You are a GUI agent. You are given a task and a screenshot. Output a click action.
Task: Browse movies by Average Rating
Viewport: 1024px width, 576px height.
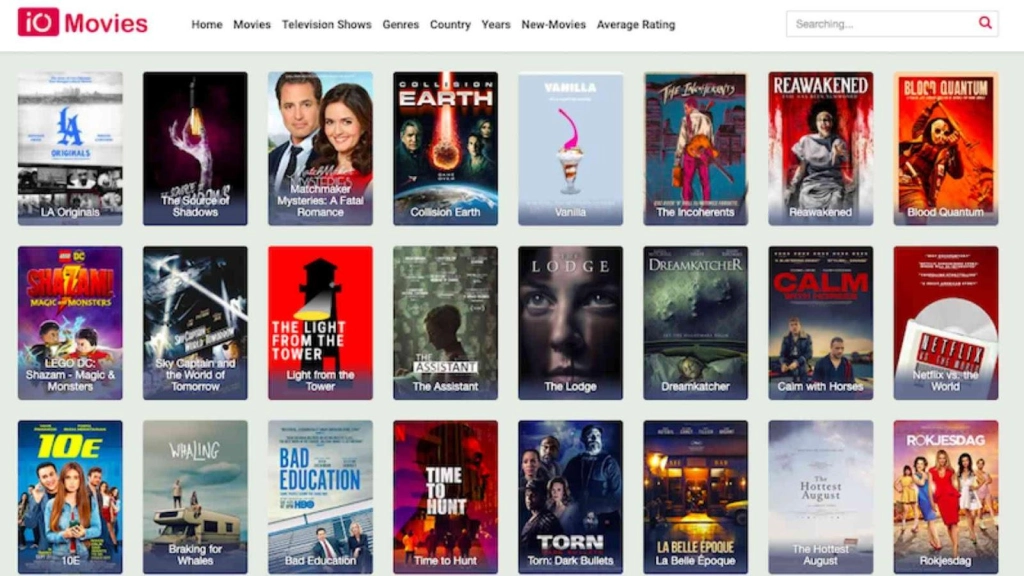[635, 24]
